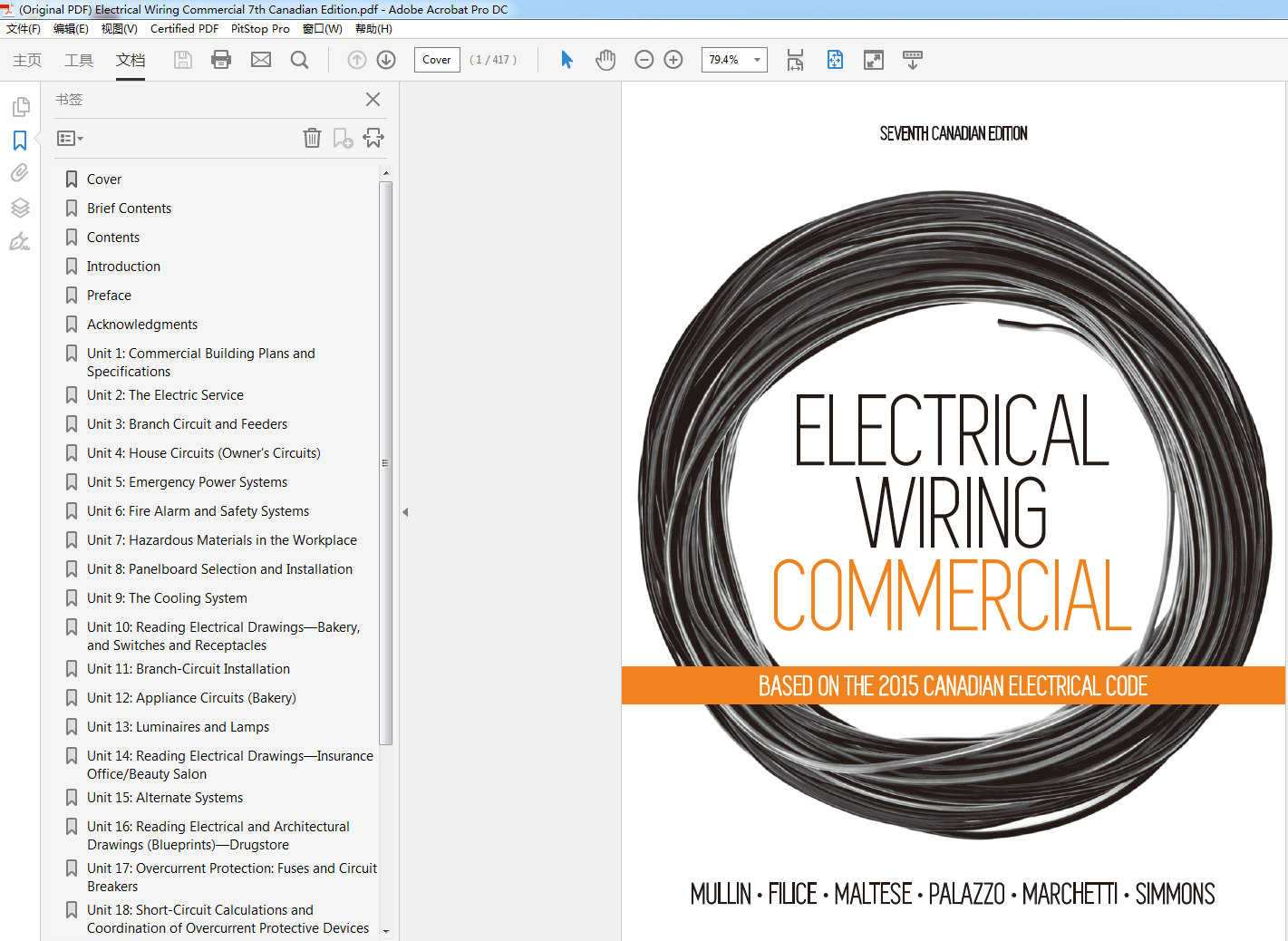The height and width of the screenshot is (941, 1288).
Task: Open Unit 4: House Circuits bookmark
Action: tap(204, 453)
